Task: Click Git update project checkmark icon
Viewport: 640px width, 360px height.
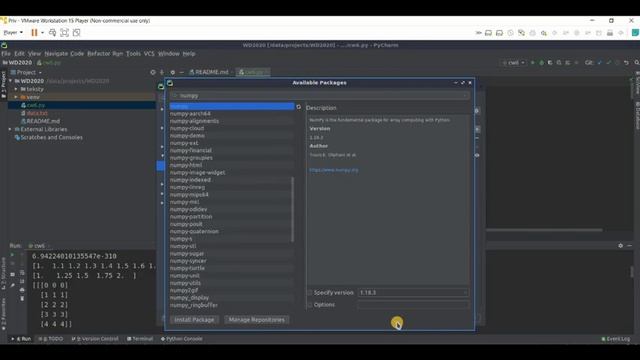Action: pyautogui.click(x=600, y=63)
